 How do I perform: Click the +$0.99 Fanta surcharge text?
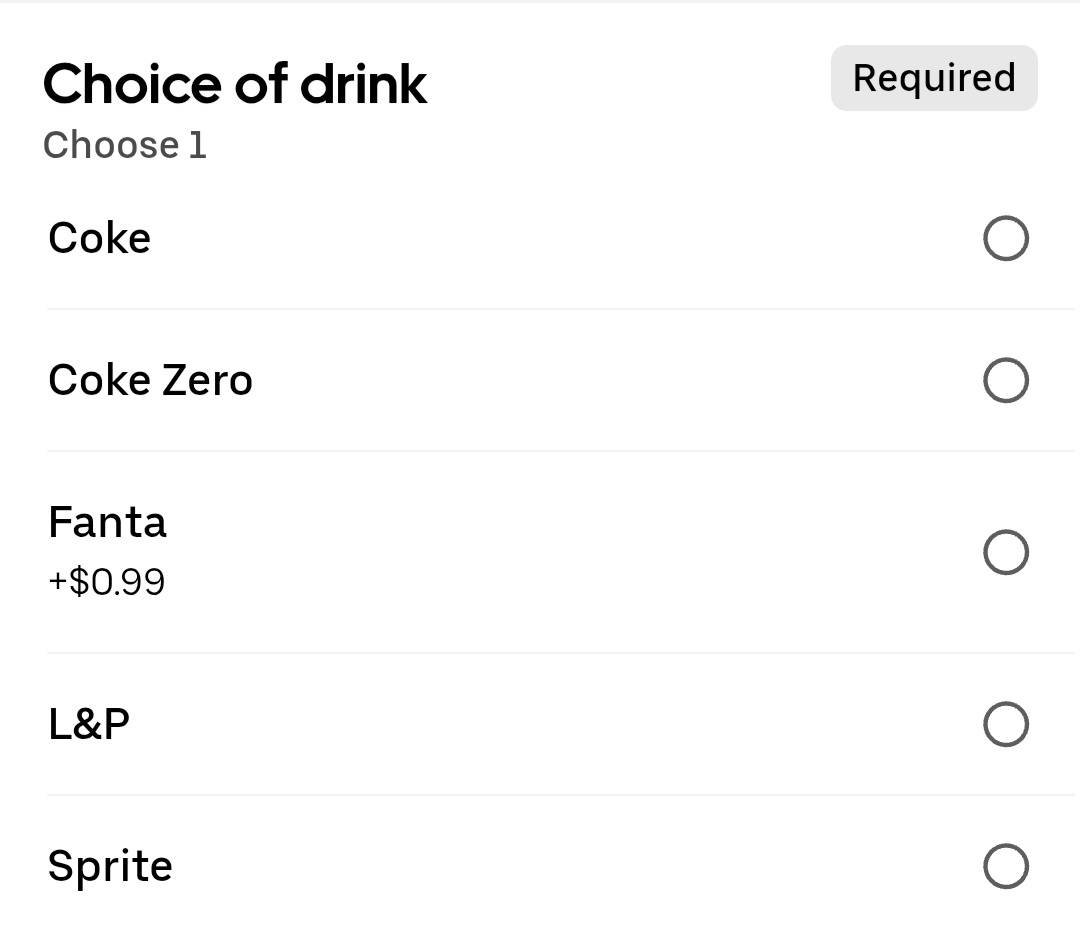coord(107,581)
